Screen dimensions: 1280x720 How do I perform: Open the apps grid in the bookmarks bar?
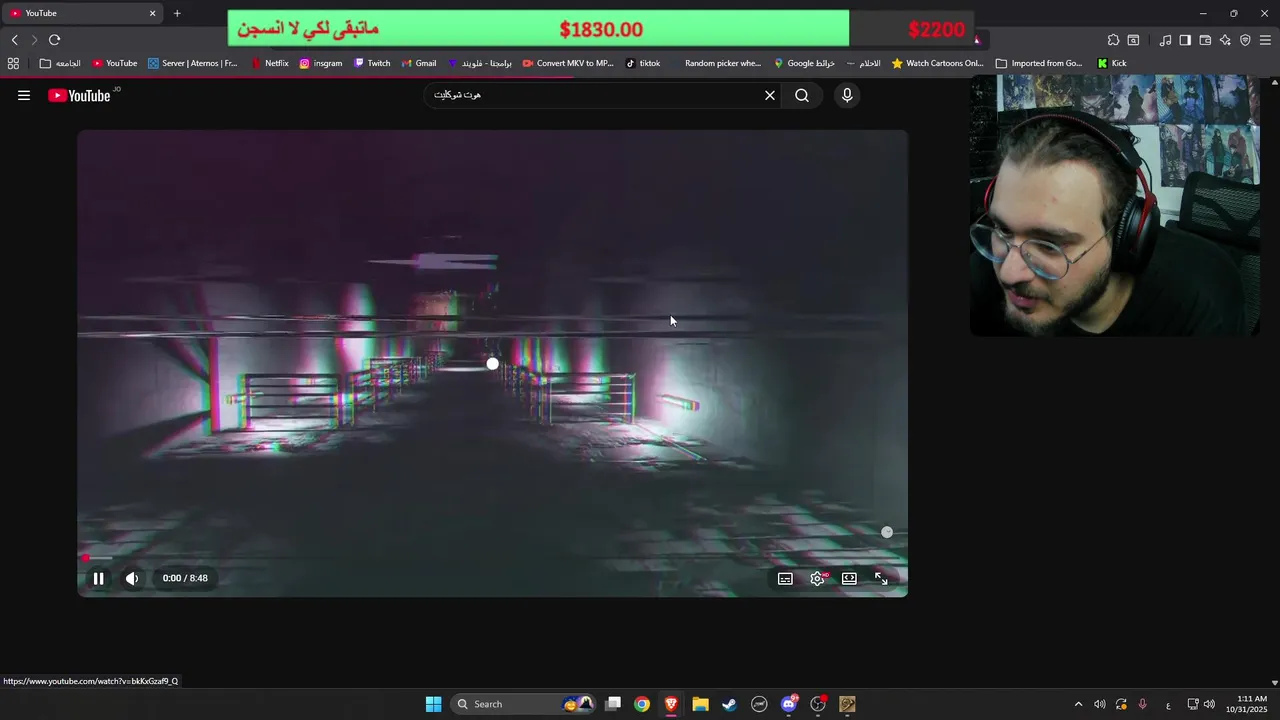click(13, 63)
